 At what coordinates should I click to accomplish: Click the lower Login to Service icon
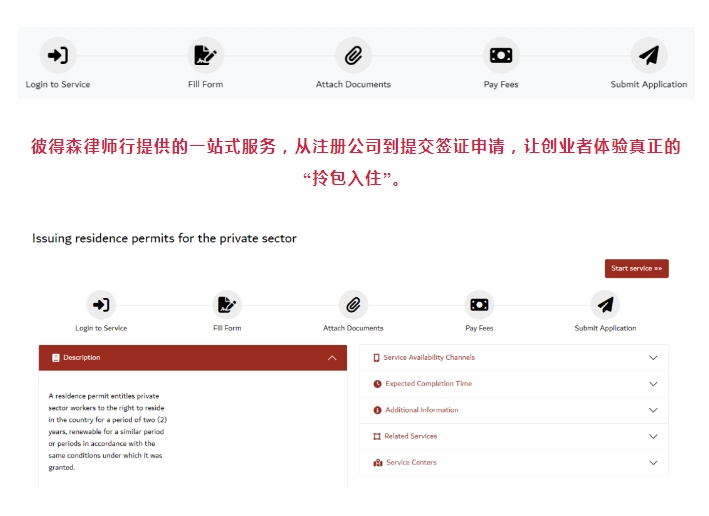(x=101, y=305)
